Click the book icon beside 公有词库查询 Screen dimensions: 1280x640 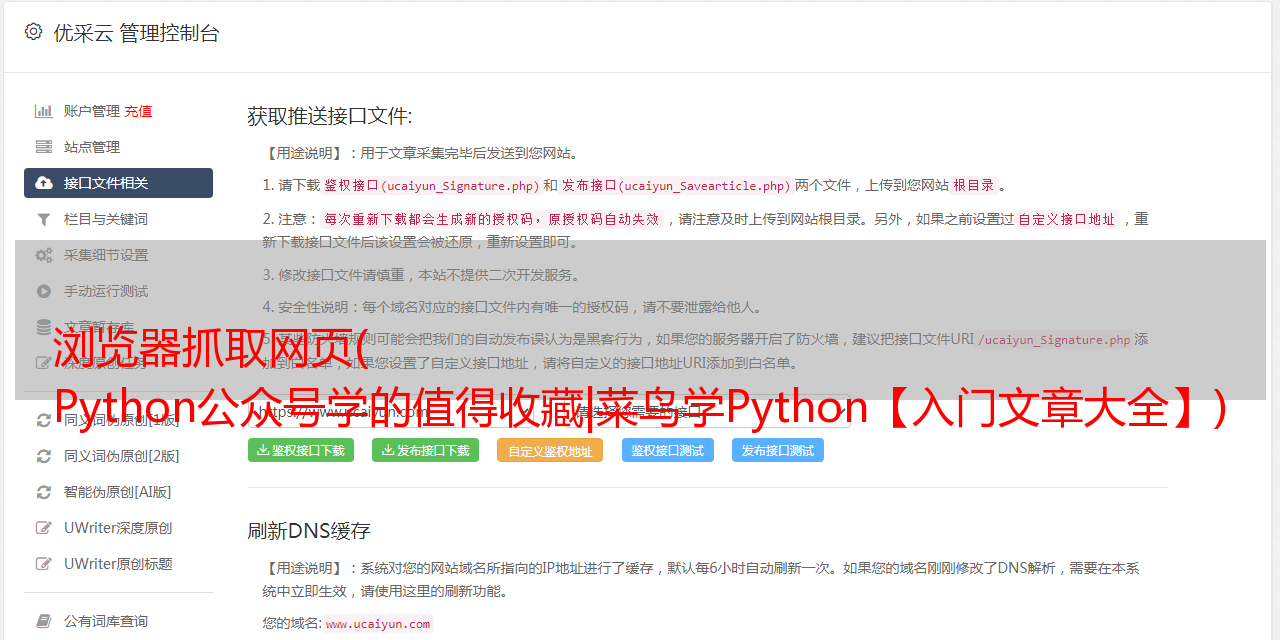point(44,621)
